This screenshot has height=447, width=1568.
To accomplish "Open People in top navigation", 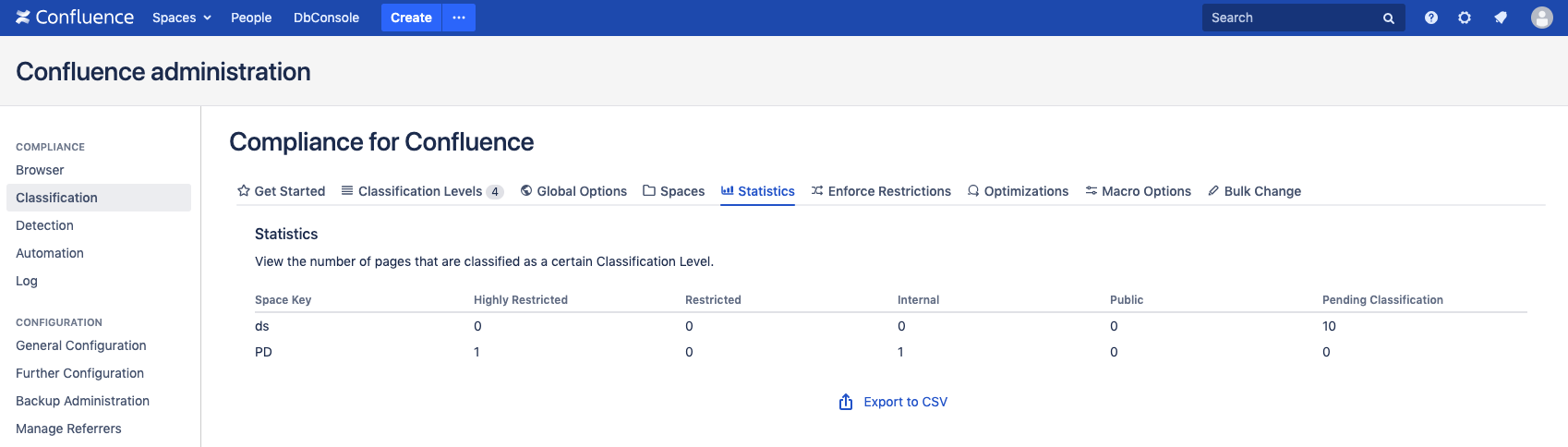I will pos(251,18).
